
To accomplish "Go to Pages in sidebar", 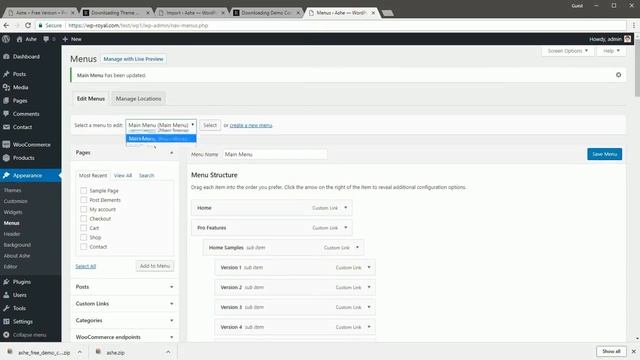I will pos(20,100).
